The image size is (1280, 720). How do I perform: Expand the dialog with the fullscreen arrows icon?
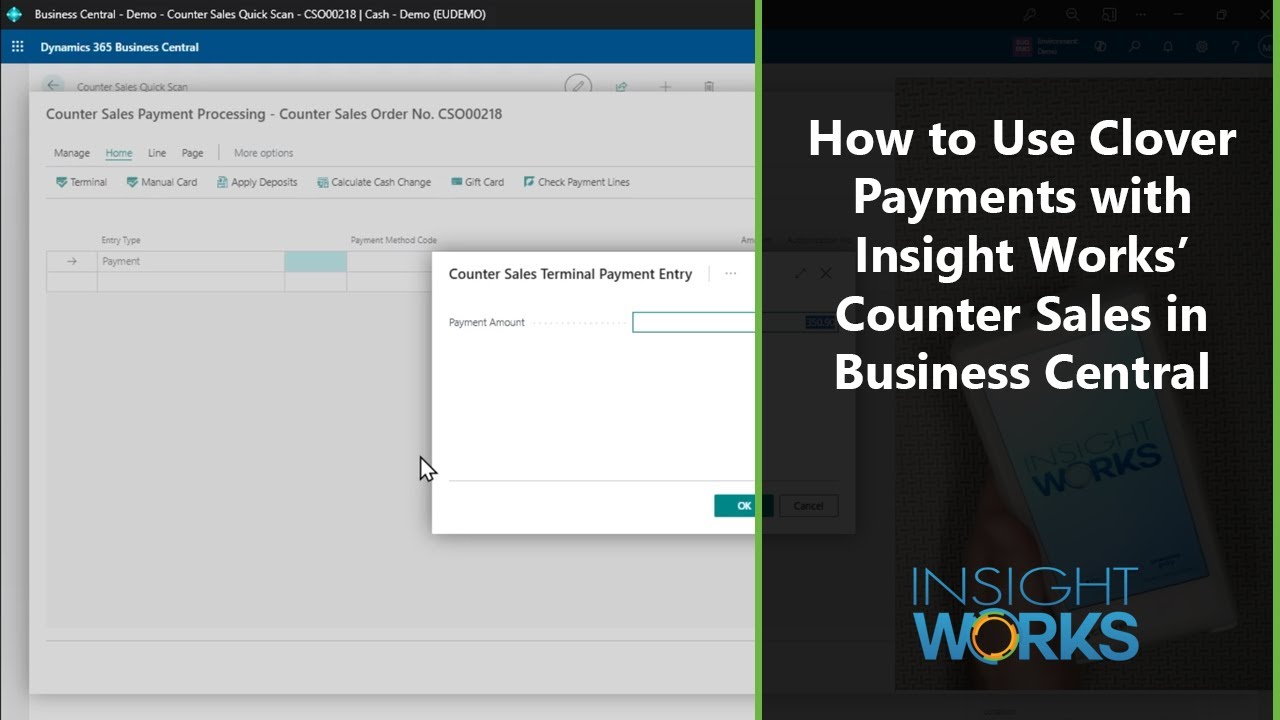[x=800, y=273]
